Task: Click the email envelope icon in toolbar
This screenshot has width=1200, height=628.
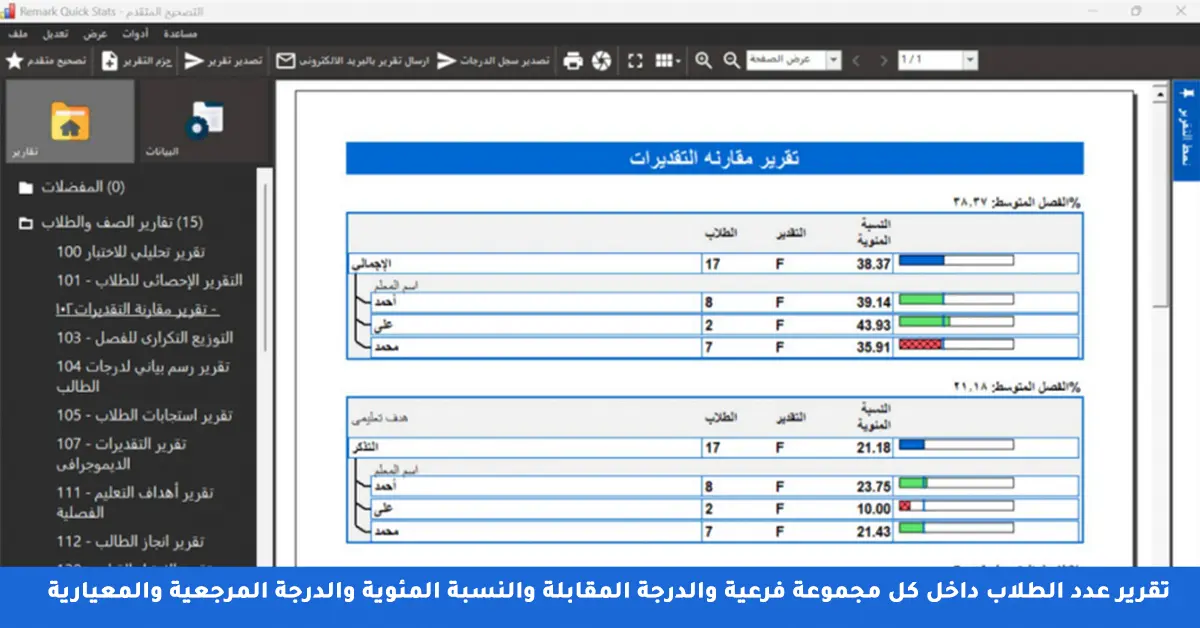Action: 286,61
